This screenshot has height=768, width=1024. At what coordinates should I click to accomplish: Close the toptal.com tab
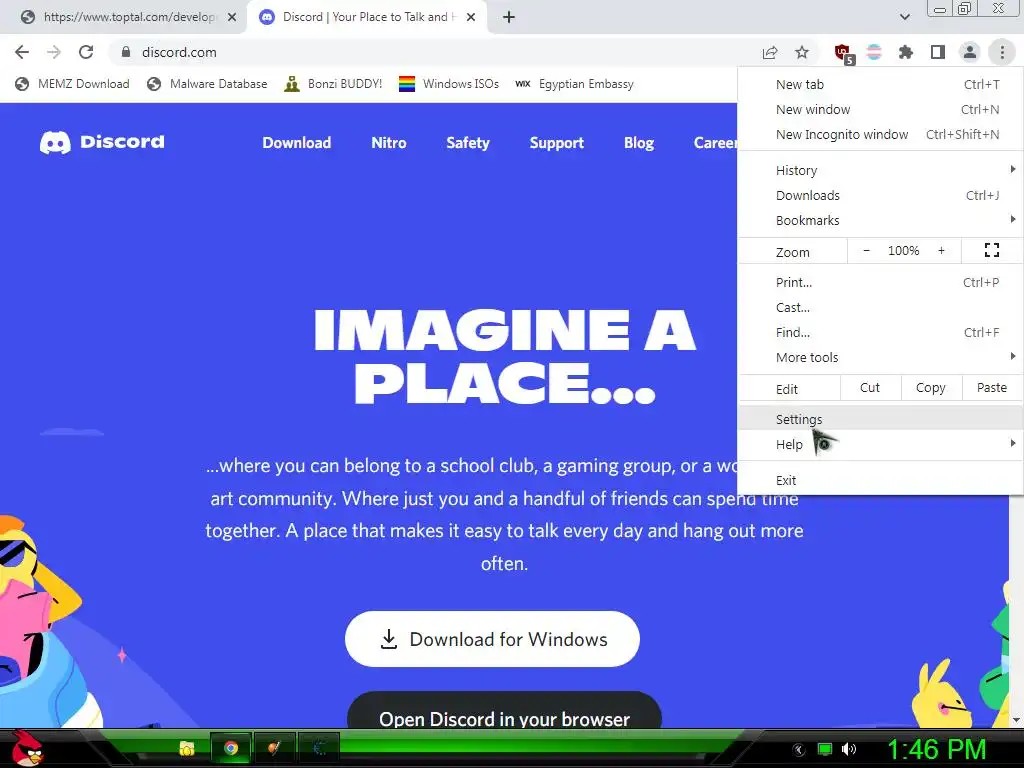click(232, 18)
